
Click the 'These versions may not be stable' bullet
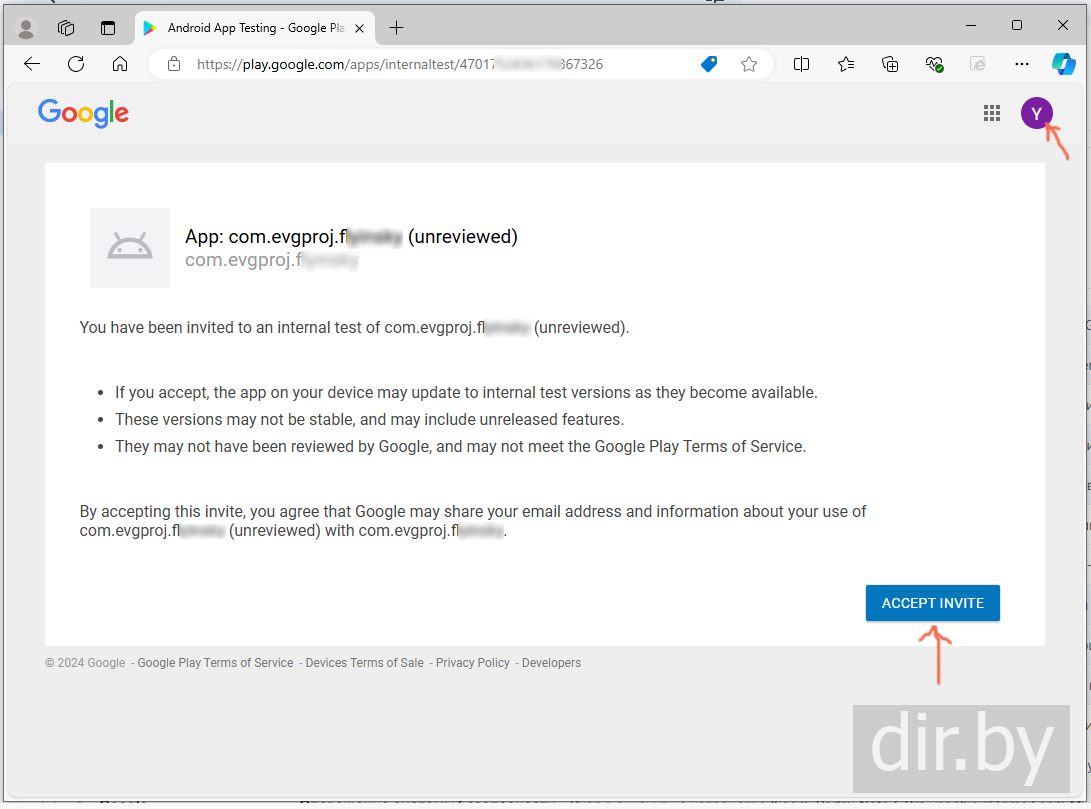(369, 419)
